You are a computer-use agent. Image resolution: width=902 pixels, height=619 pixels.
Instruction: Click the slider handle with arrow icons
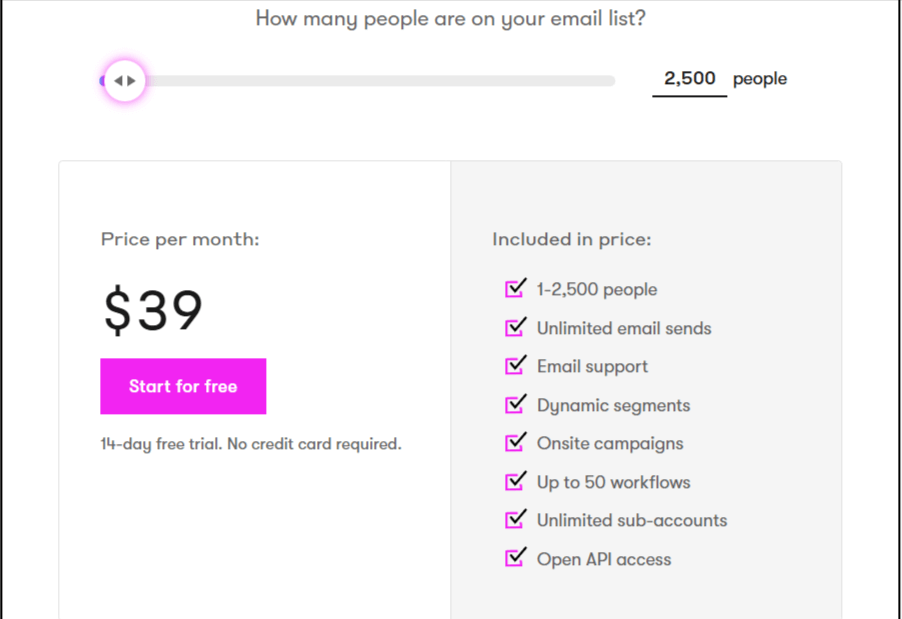pos(123,80)
